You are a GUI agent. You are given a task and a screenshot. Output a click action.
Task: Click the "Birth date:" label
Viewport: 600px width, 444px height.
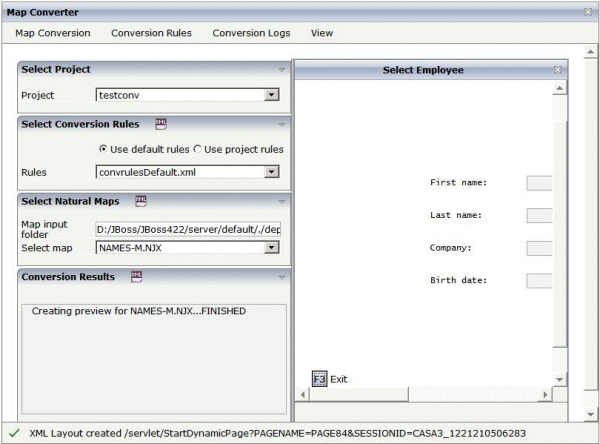(x=458, y=280)
